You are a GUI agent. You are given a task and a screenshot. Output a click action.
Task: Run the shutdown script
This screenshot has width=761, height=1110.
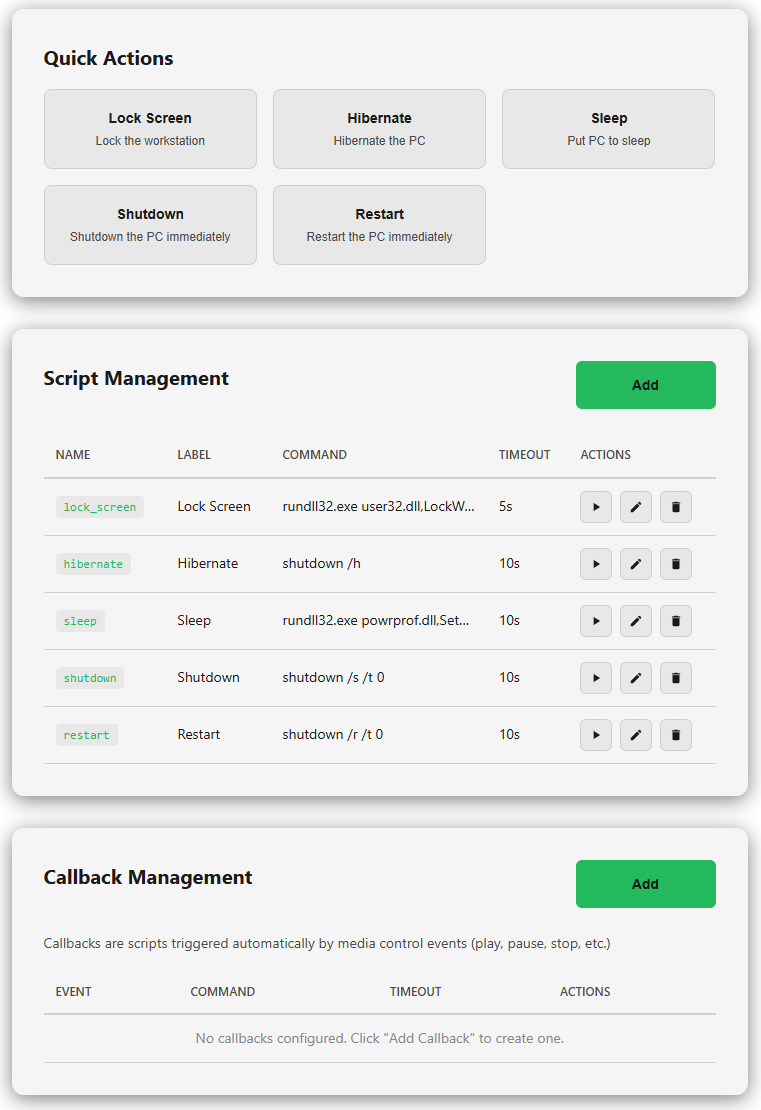(x=596, y=678)
